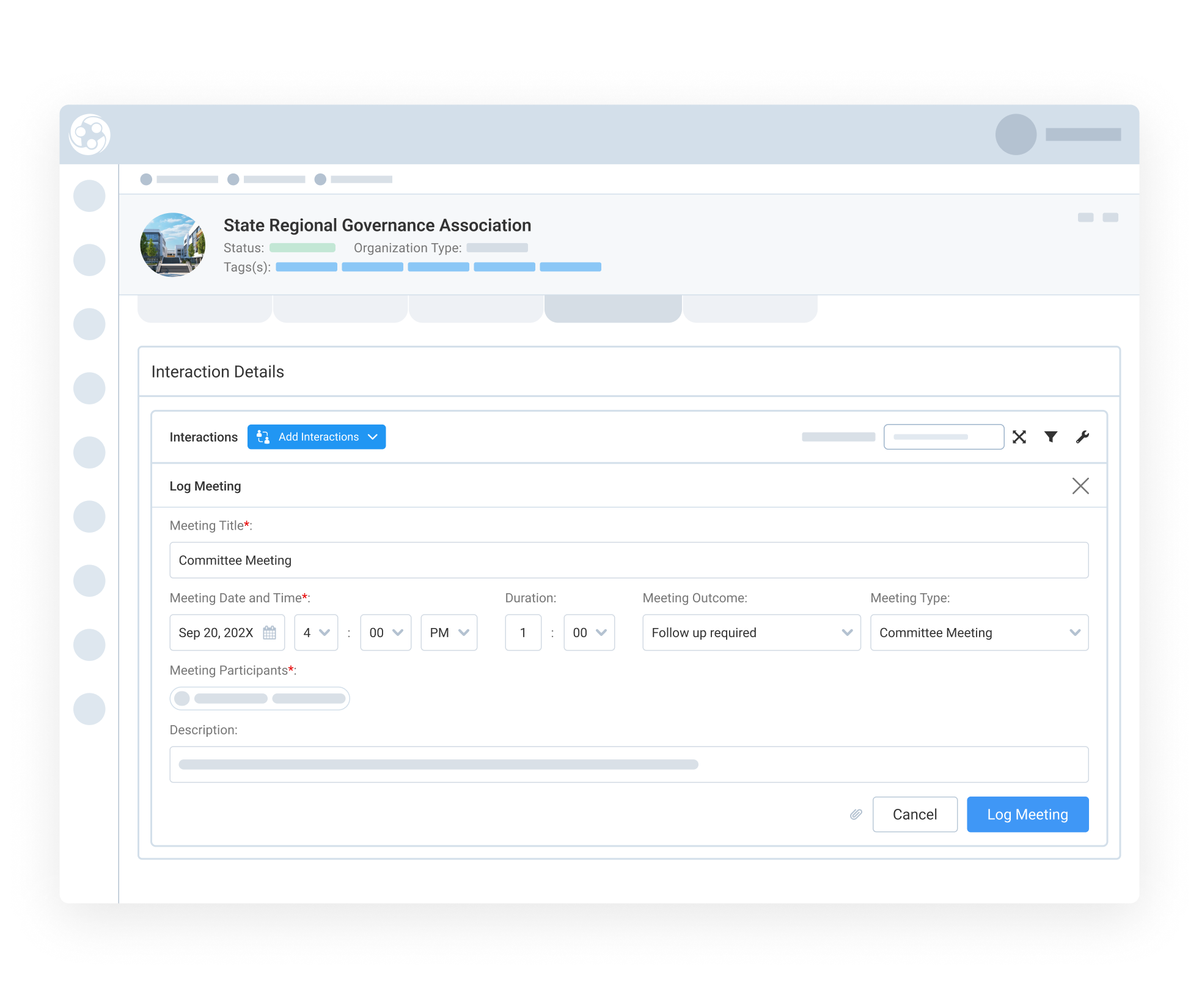Click the user avatar in the header
This screenshot has width=1199, height=1008.
point(1015,135)
